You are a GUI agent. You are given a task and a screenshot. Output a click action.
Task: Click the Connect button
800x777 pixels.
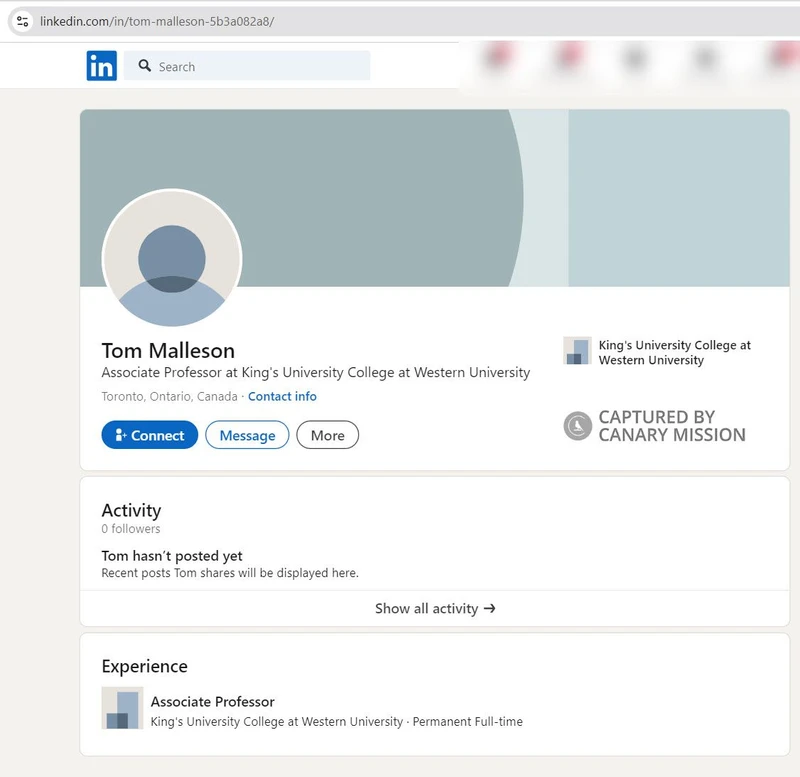pyautogui.click(x=149, y=435)
